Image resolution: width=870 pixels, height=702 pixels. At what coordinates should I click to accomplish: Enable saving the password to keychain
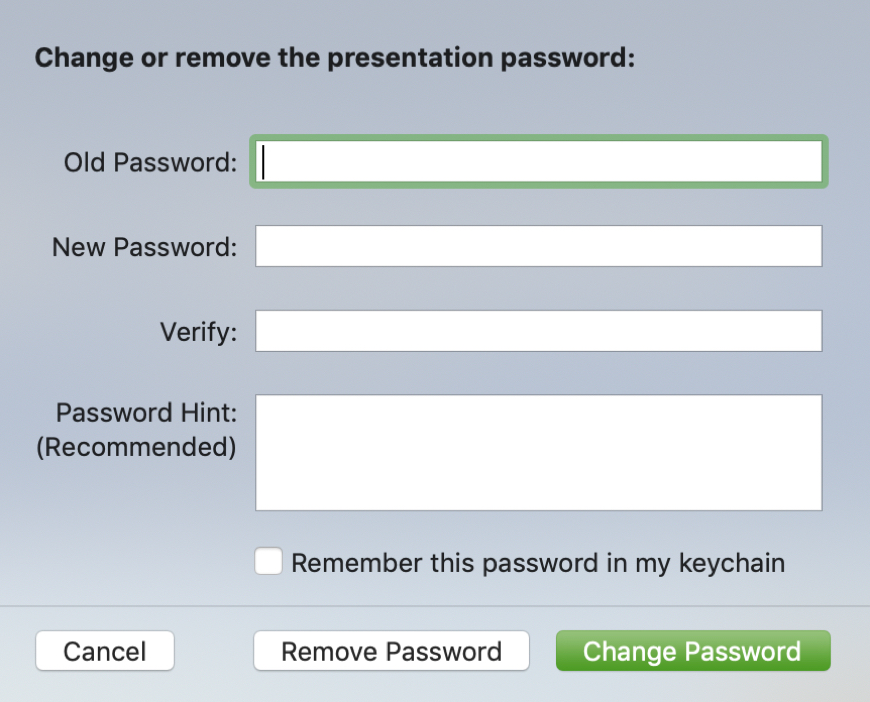[x=269, y=561]
